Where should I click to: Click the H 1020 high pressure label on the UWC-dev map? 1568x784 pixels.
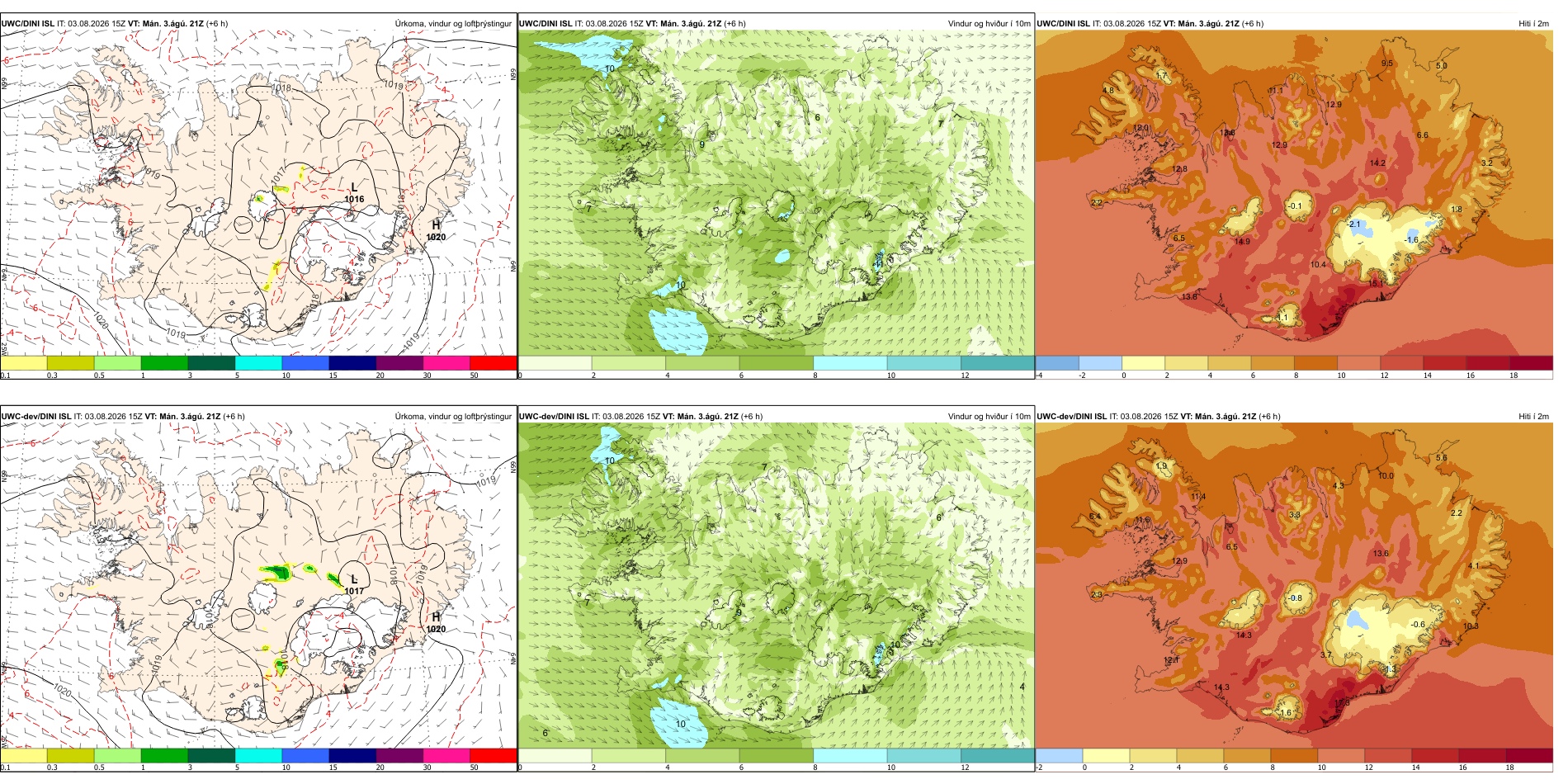point(436,622)
